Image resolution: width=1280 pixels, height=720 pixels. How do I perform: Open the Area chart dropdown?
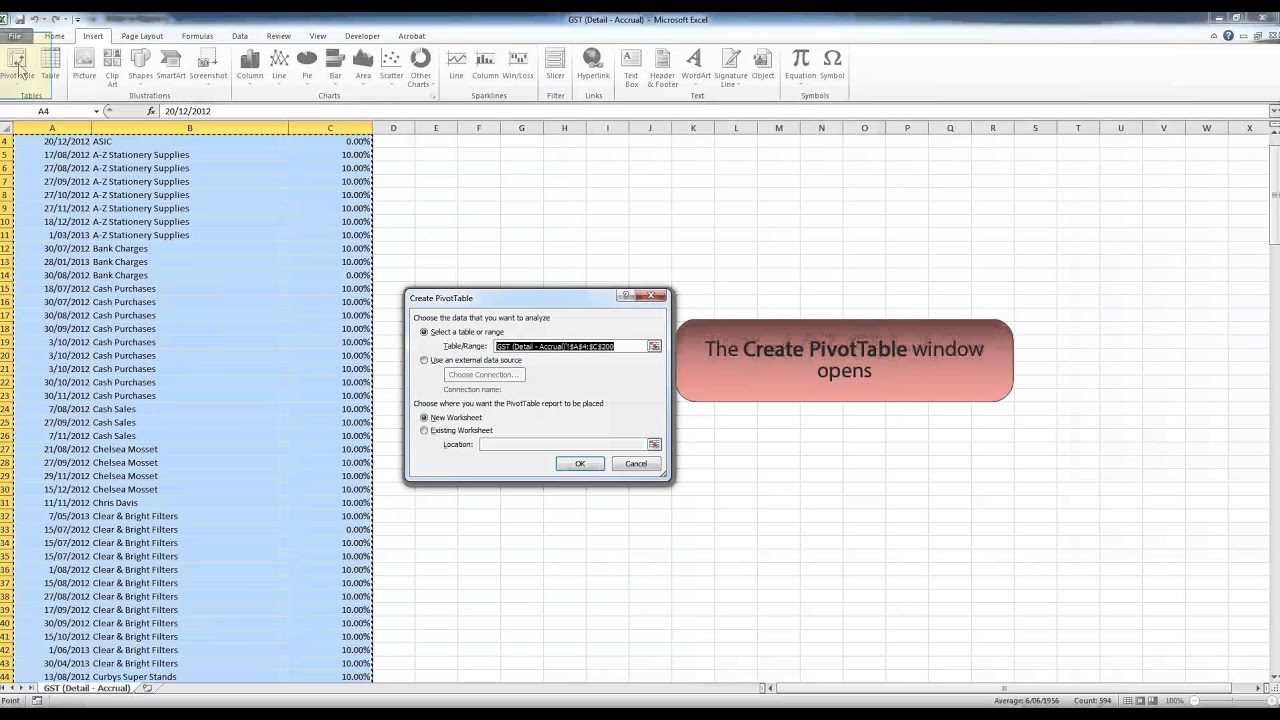point(363,65)
